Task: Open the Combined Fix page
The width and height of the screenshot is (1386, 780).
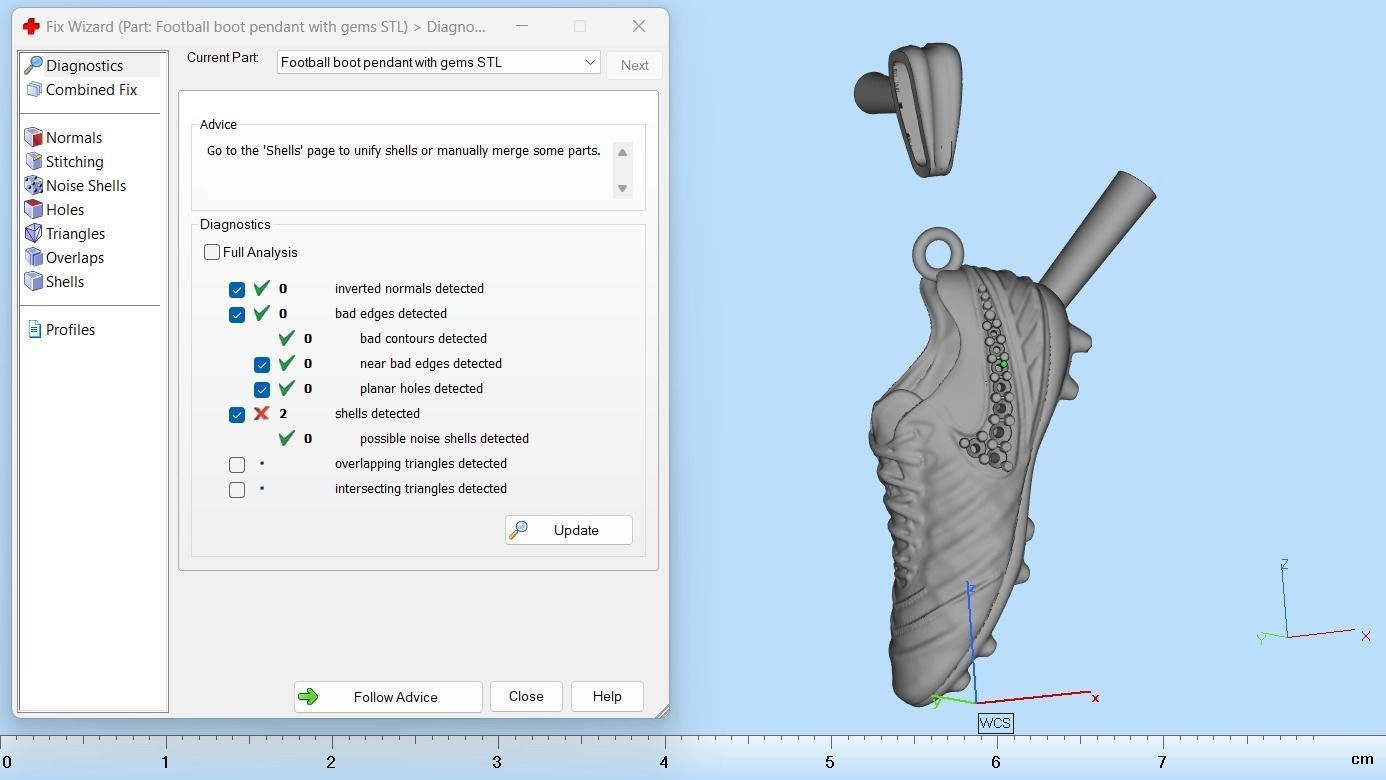Action: coord(91,90)
